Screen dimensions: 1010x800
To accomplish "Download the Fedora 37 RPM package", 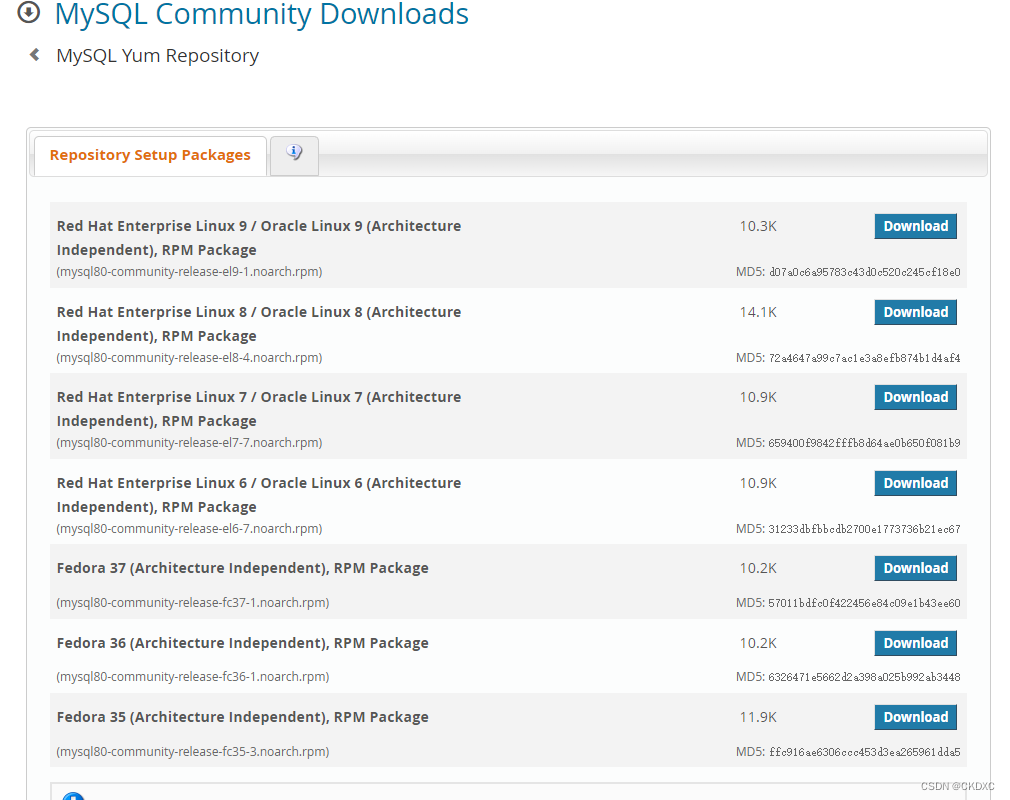I will pos(915,568).
